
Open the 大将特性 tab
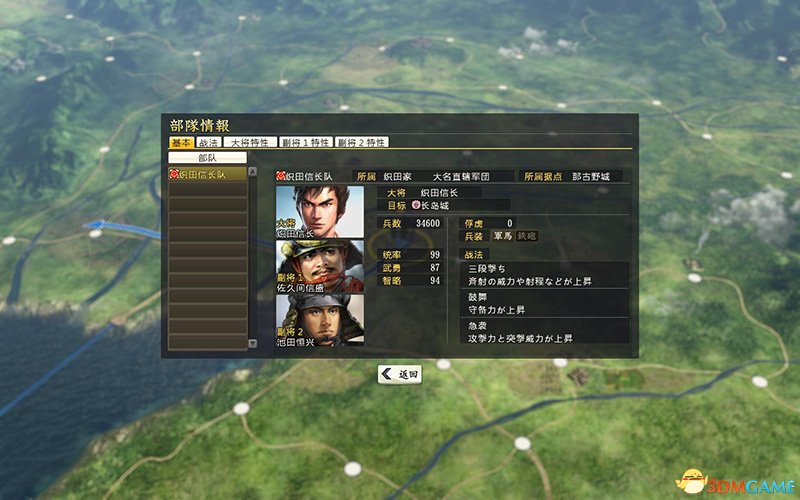[x=250, y=142]
